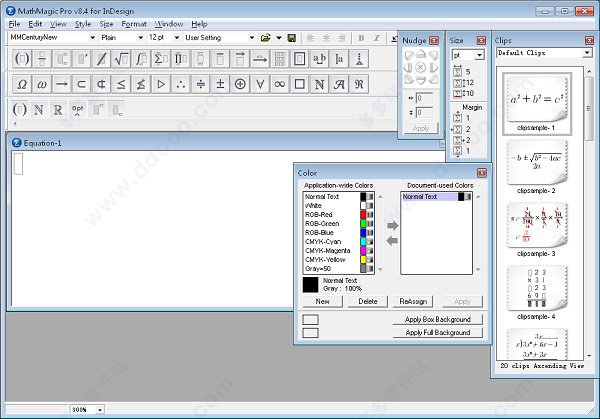Click the black current color preview swatch
This screenshot has height=419, width=600.
click(x=310, y=285)
